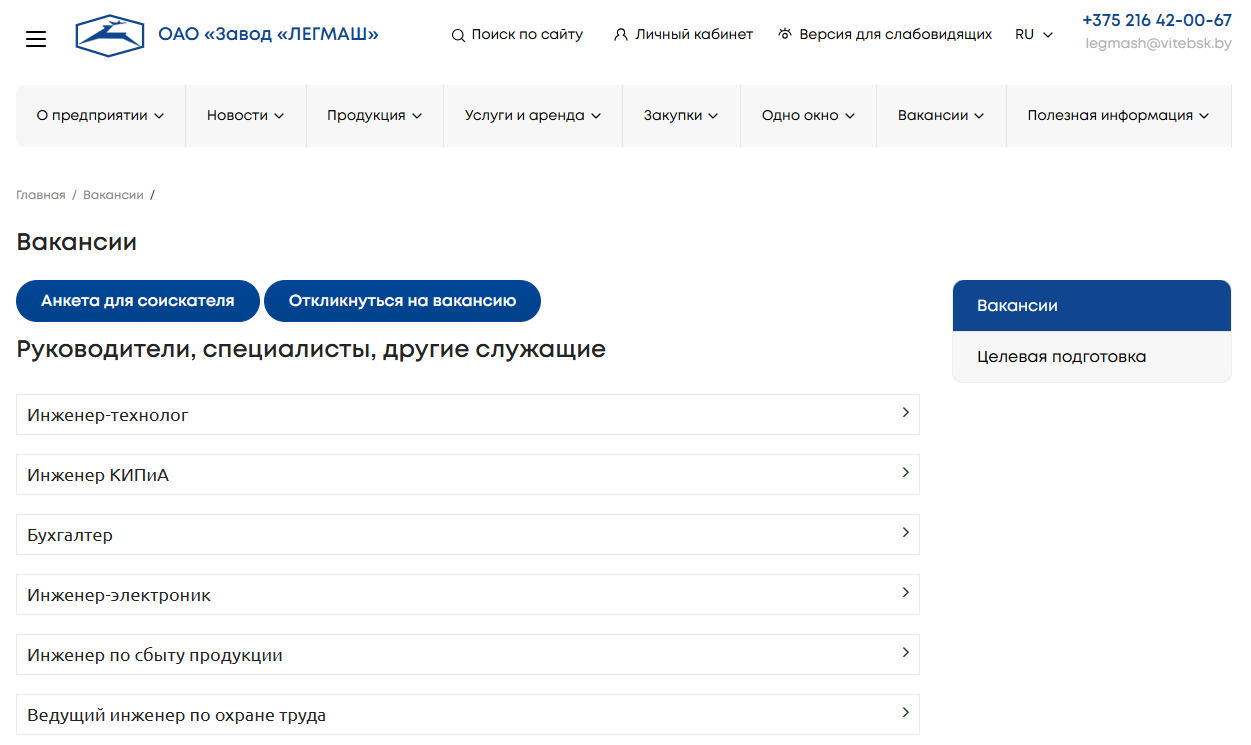
Task: Expand «Ведущий инженер по охране труда» chevron
Action: pyautogui.click(x=905, y=712)
